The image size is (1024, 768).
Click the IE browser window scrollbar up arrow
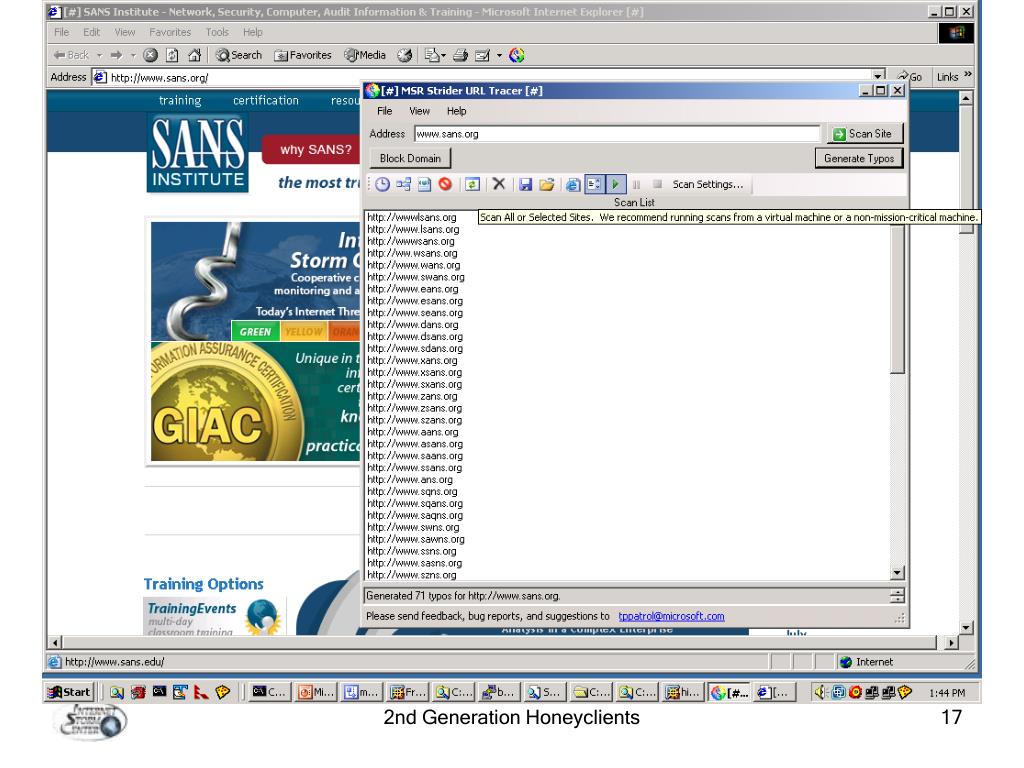[x=967, y=98]
